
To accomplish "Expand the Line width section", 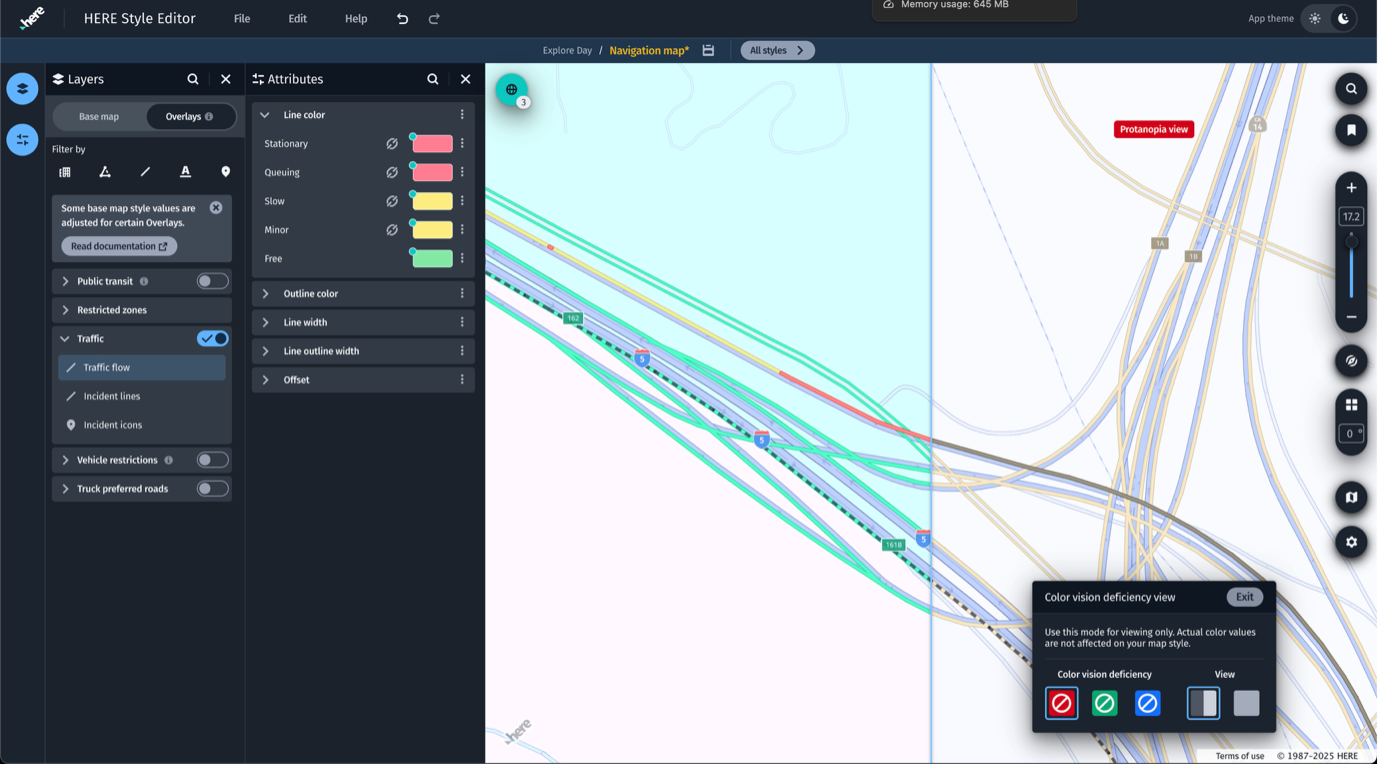I will [x=266, y=323].
